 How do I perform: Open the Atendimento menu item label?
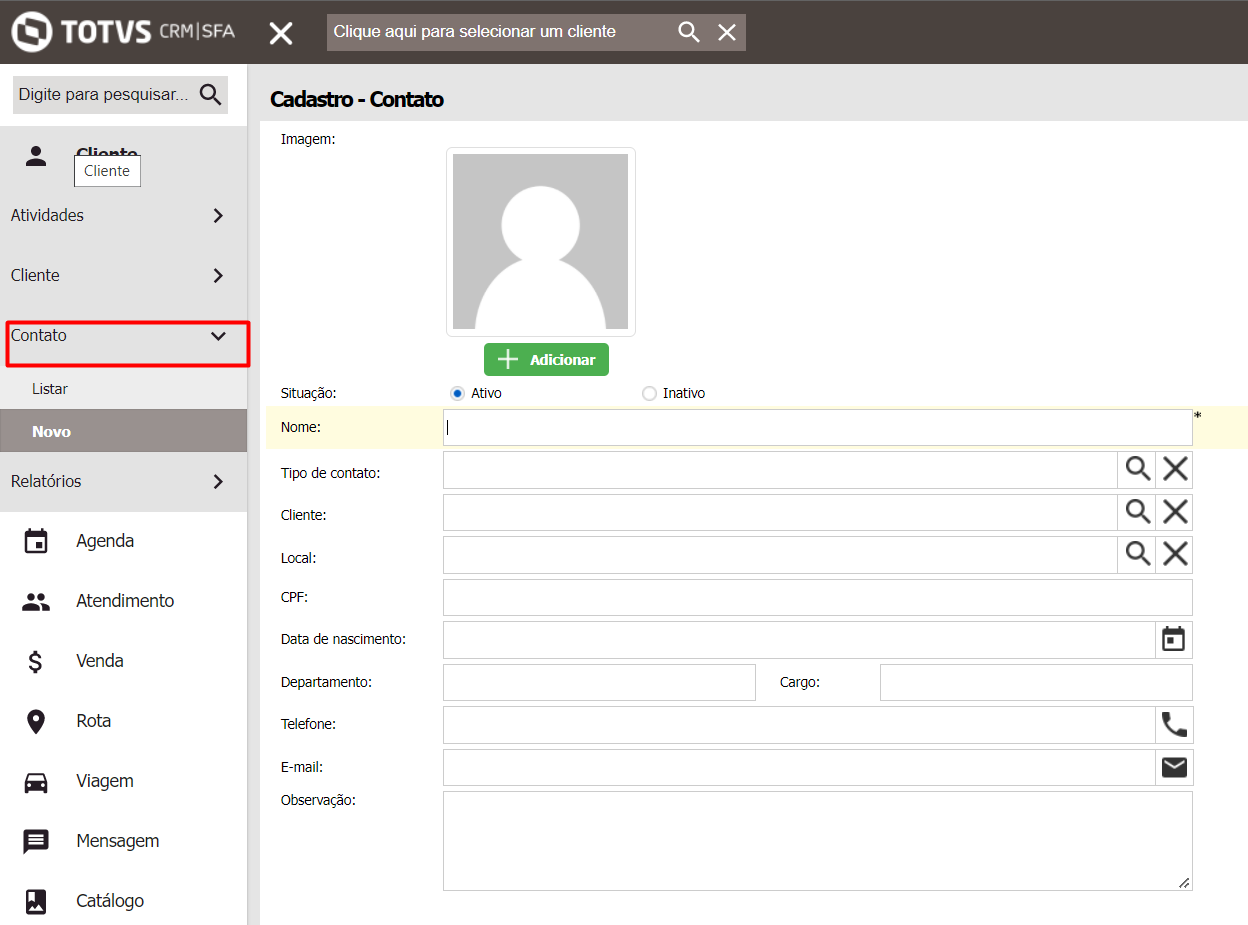click(x=125, y=601)
